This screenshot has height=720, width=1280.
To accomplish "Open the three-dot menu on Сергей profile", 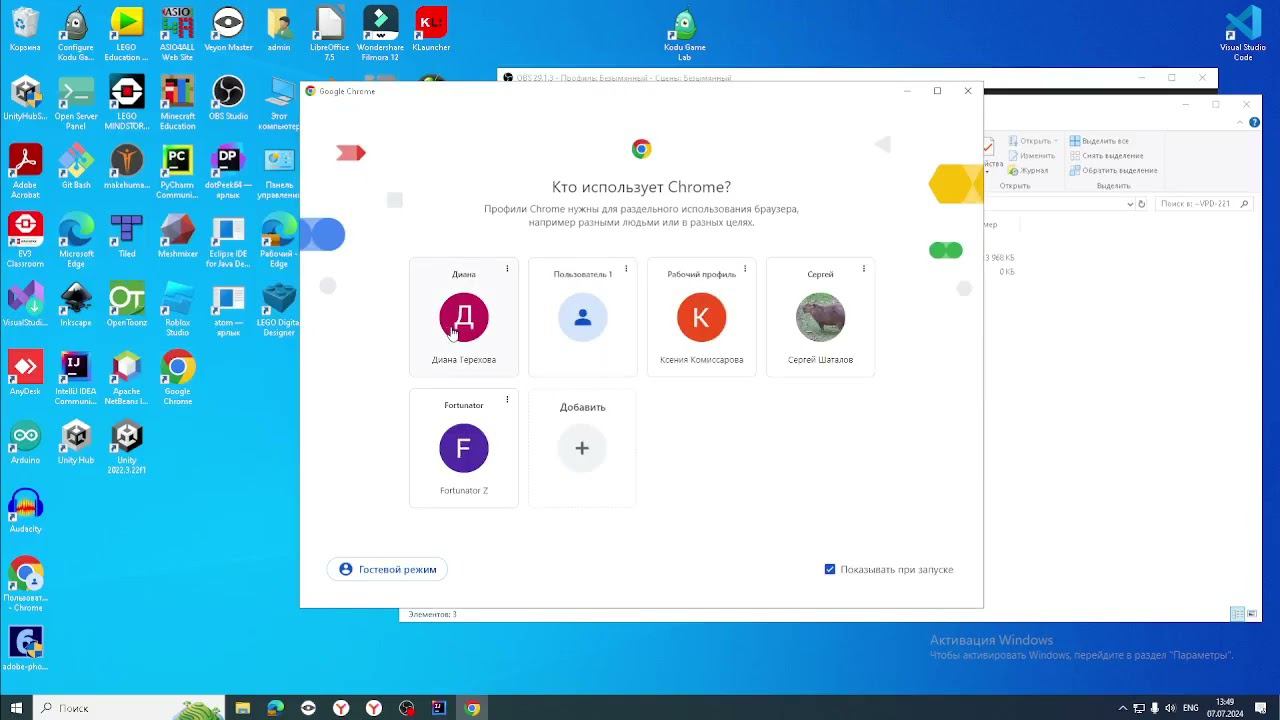I will pos(864,269).
